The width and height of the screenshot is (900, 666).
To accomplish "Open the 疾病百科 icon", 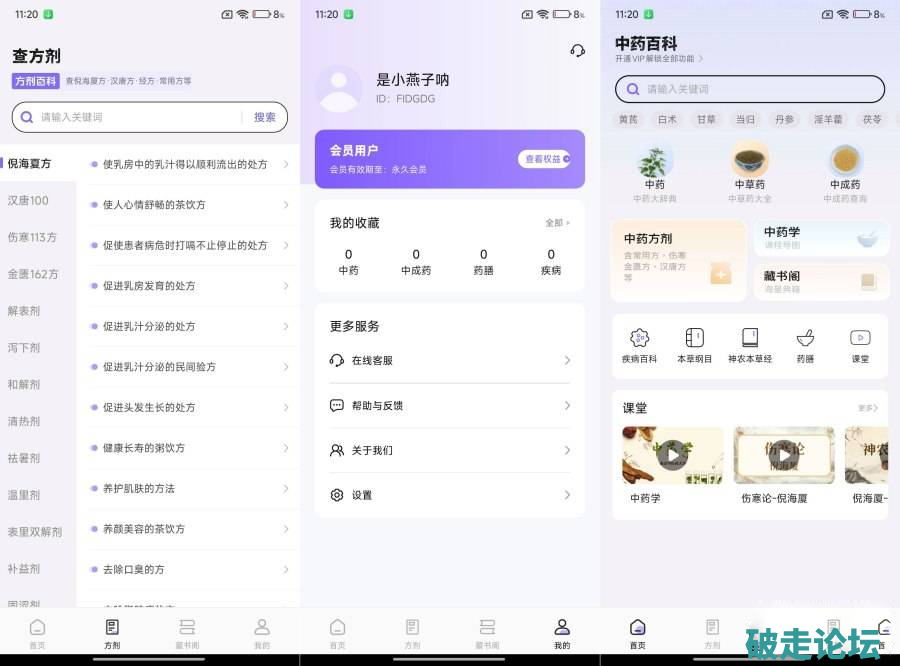I will pos(639,338).
